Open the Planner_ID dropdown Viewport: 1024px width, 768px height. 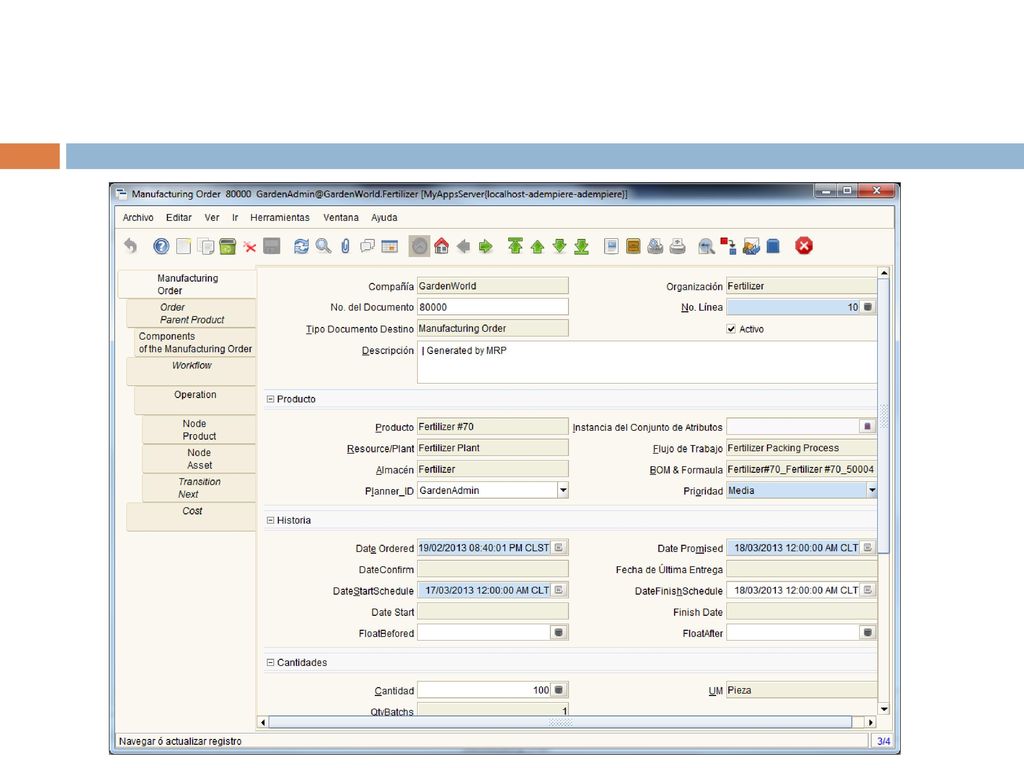coord(562,490)
